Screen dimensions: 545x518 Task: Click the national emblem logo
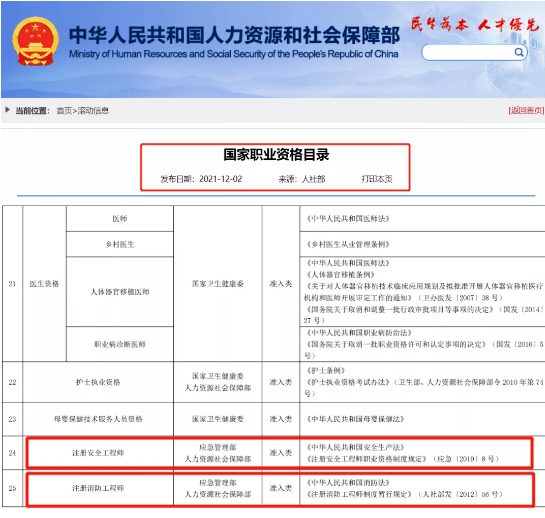click(35, 41)
